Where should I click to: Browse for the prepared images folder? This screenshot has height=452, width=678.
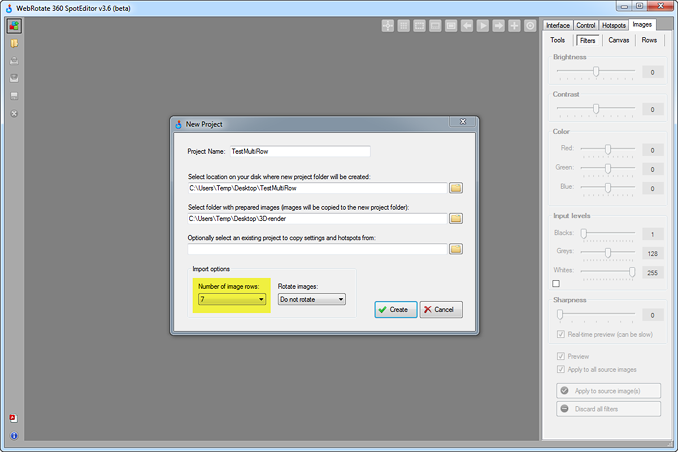[x=455, y=218]
